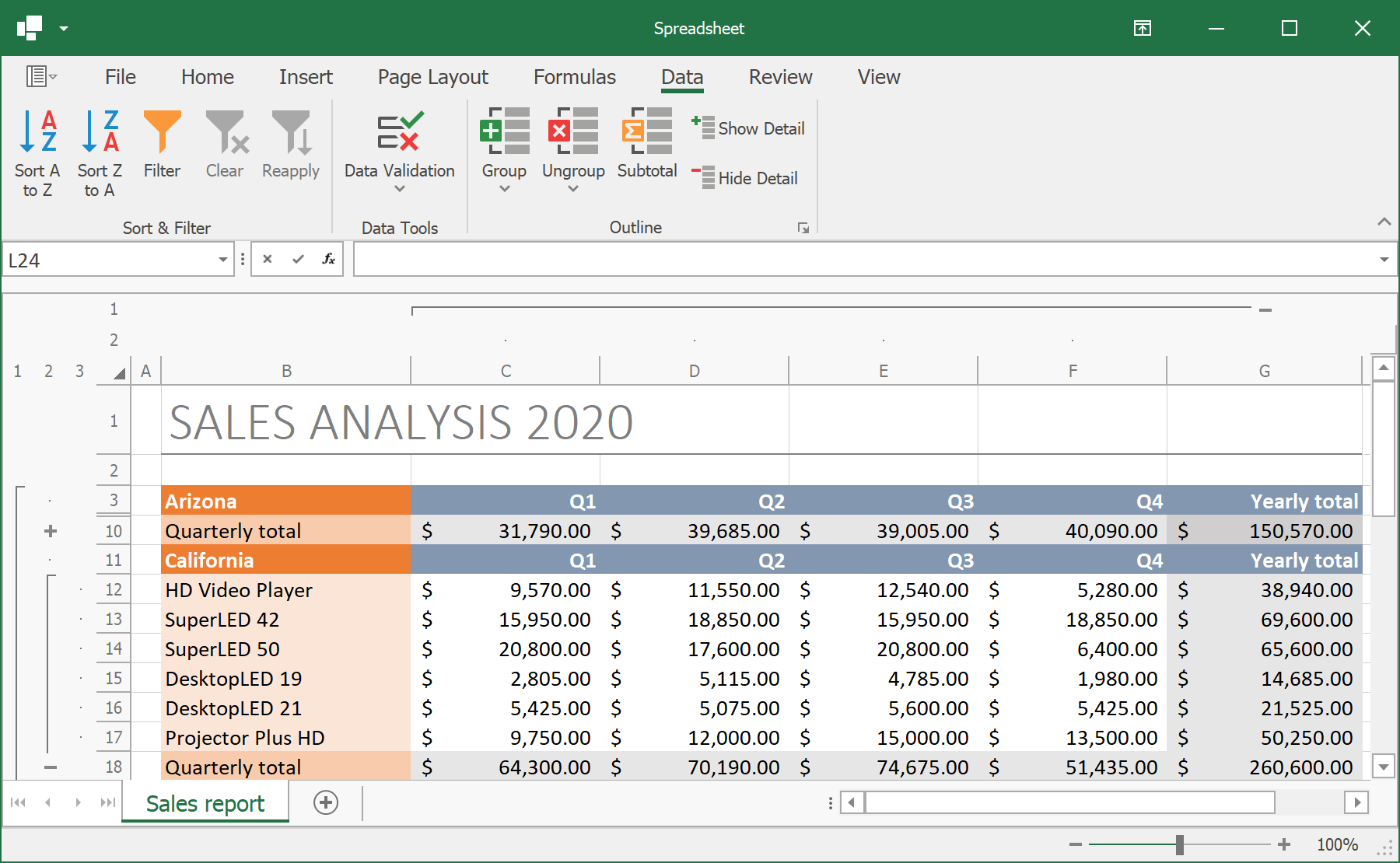
Task: Open the Formulas ribbon tab
Action: (574, 77)
